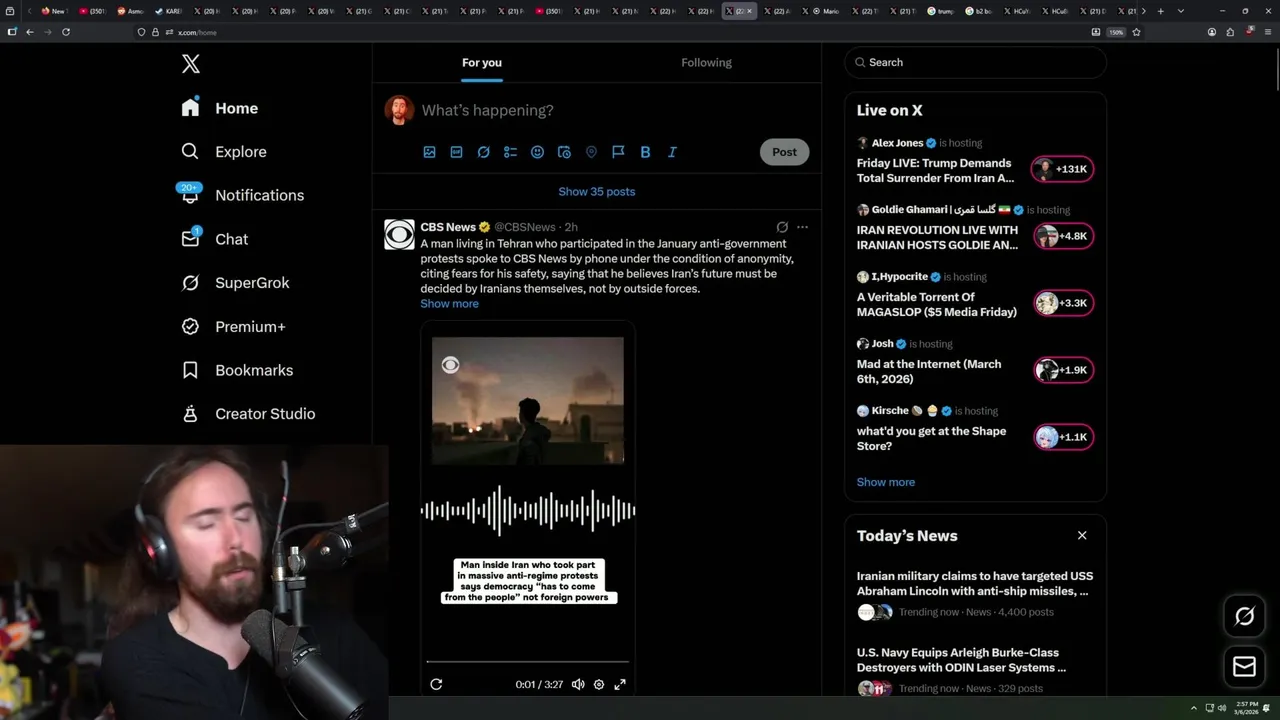This screenshot has width=1280, height=720.
Task: Open the emoji picker in composer
Action: click(x=537, y=152)
